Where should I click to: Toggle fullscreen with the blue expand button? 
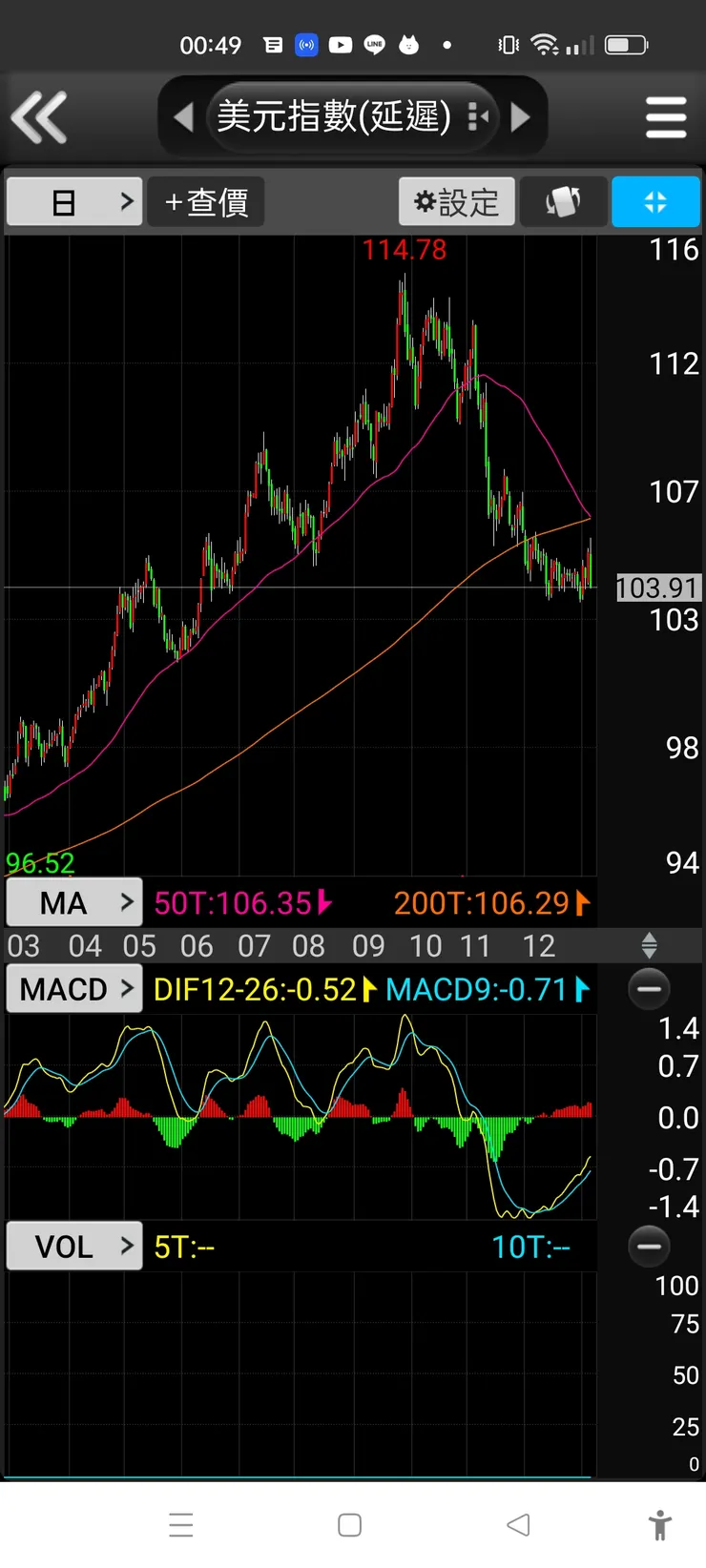point(655,202)
